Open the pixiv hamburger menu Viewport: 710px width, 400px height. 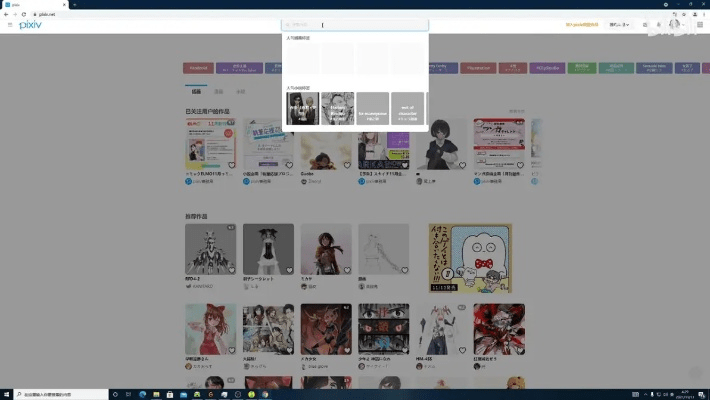pos(9,24)
